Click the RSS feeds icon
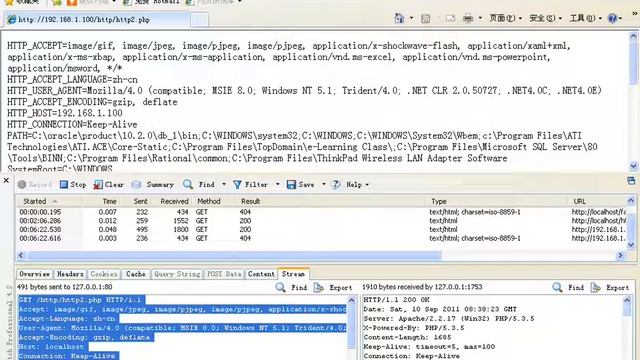Screen dimensions: 640x360 (x=425, y=18)
